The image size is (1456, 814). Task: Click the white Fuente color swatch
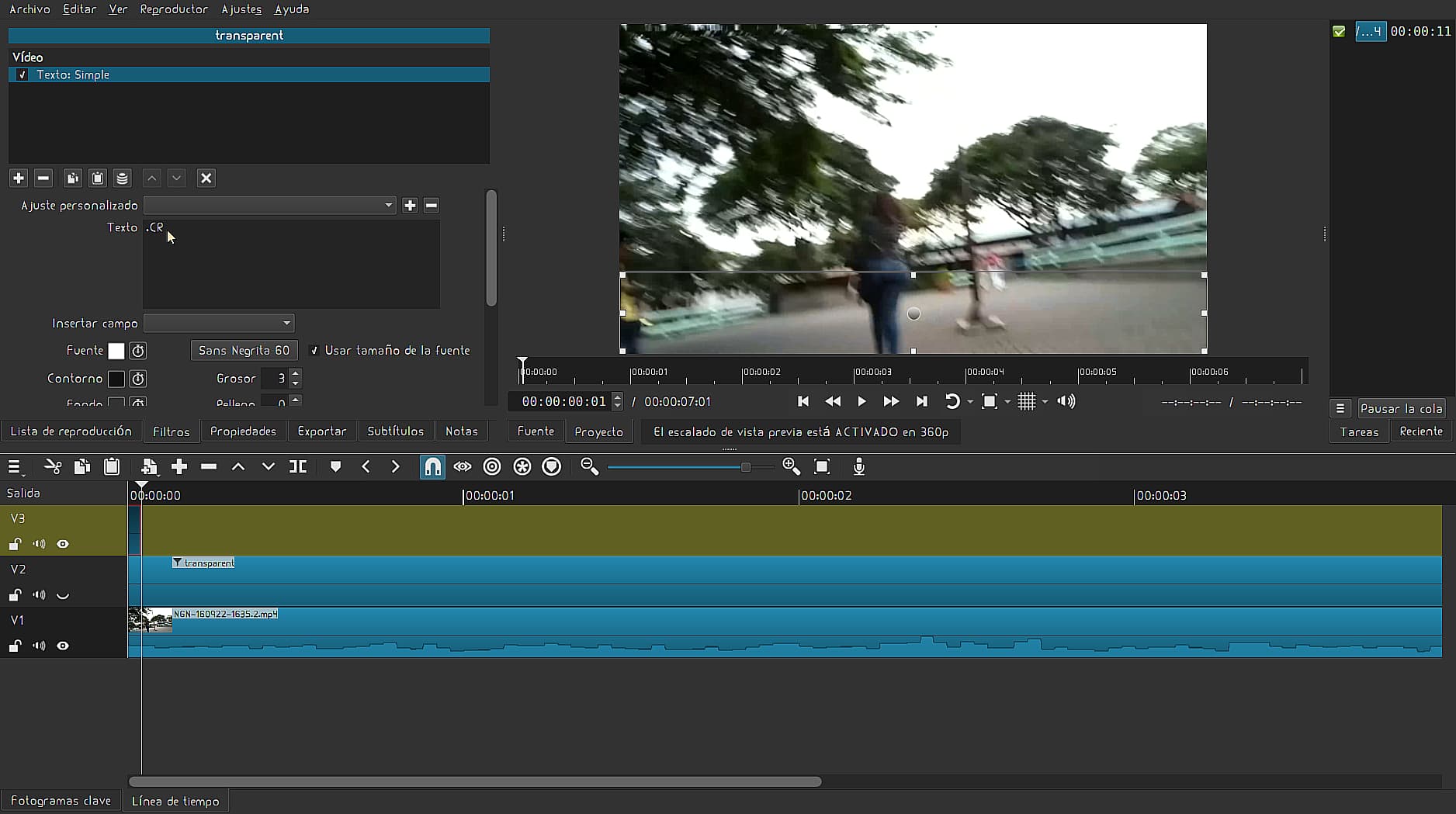116,351
